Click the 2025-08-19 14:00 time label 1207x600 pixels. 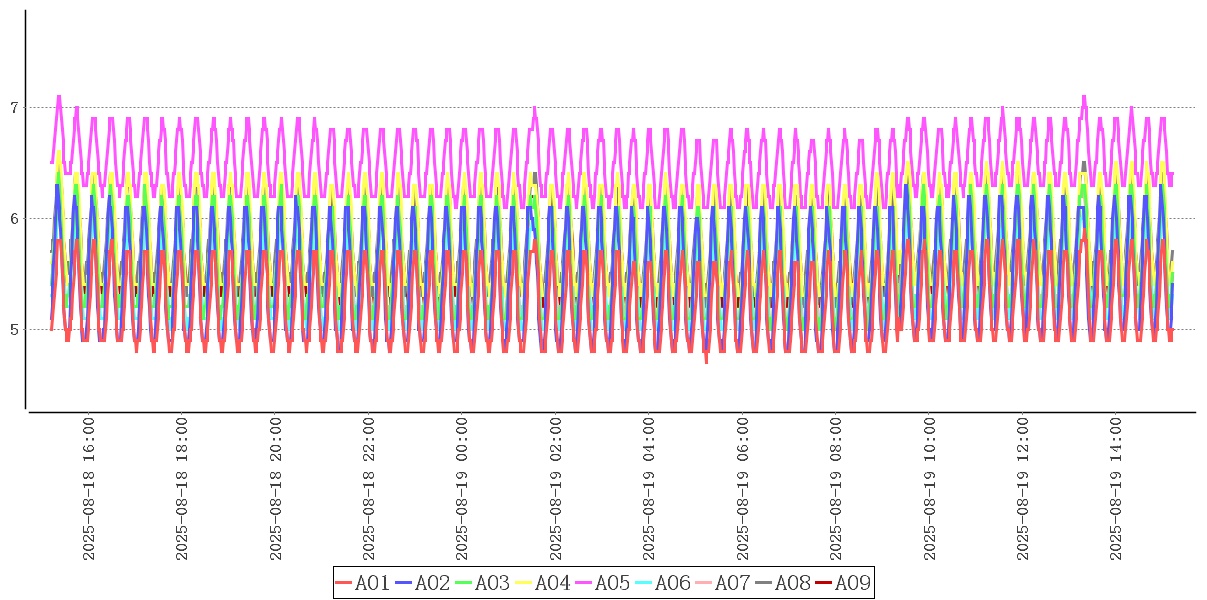tap(1116, 490)
